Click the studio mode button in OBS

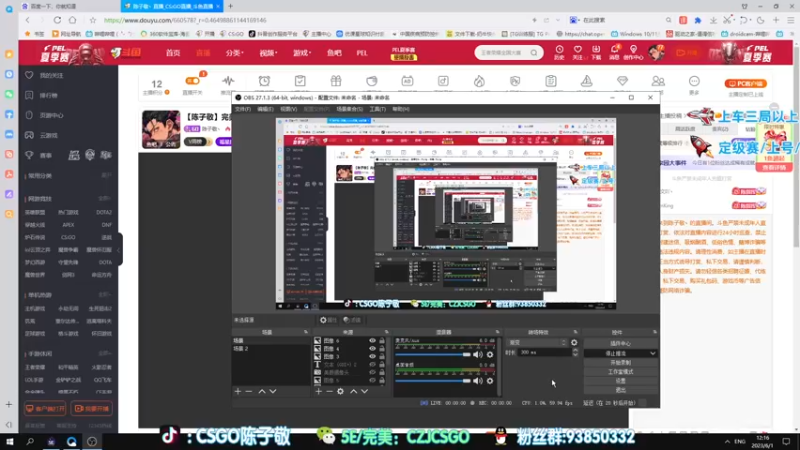pyautogui.click(x=620, y=372)
